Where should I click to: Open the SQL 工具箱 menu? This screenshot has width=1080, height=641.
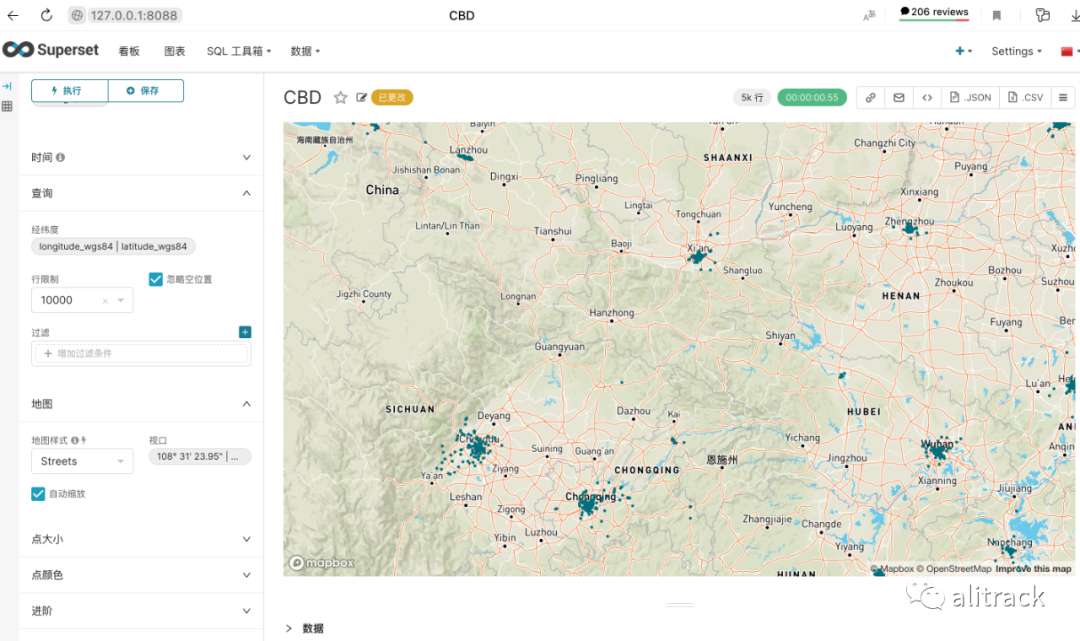click(235, 51)
